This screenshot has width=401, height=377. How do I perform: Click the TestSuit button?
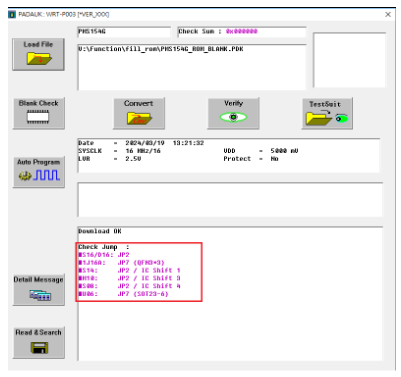[327, 113]
